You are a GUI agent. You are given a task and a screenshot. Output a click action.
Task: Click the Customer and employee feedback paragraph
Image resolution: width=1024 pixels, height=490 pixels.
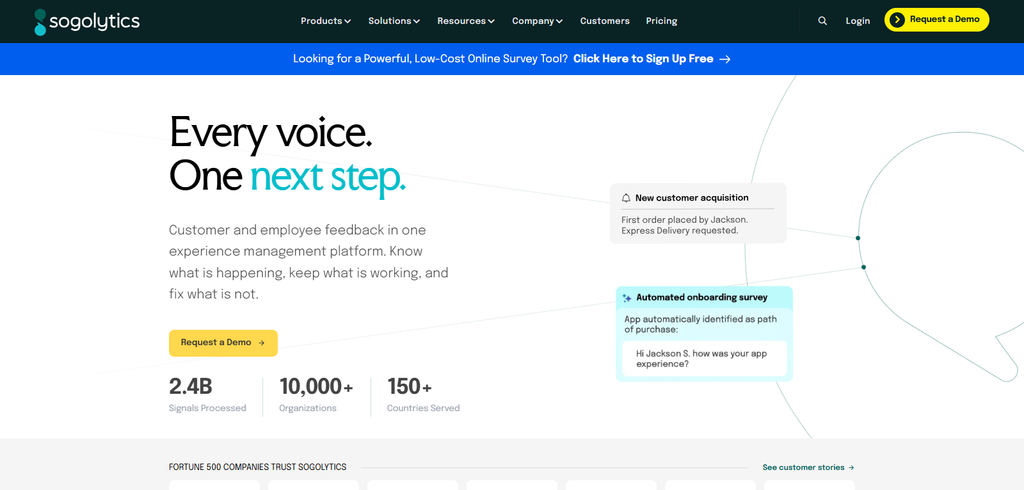click(308, 262)
